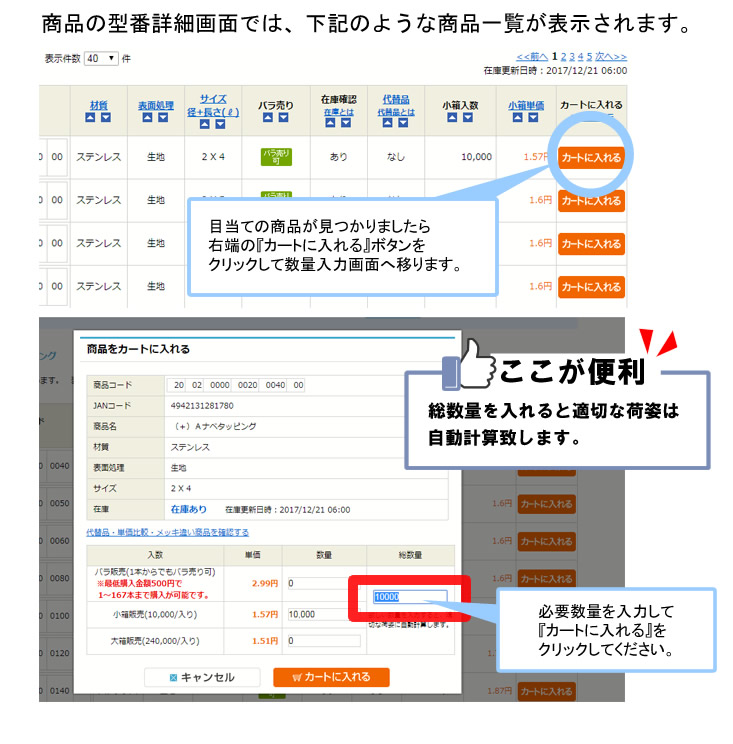Click the キャンセル button in the dialog
This screenshot has height=744, width=733.
[x=202, y=677]
